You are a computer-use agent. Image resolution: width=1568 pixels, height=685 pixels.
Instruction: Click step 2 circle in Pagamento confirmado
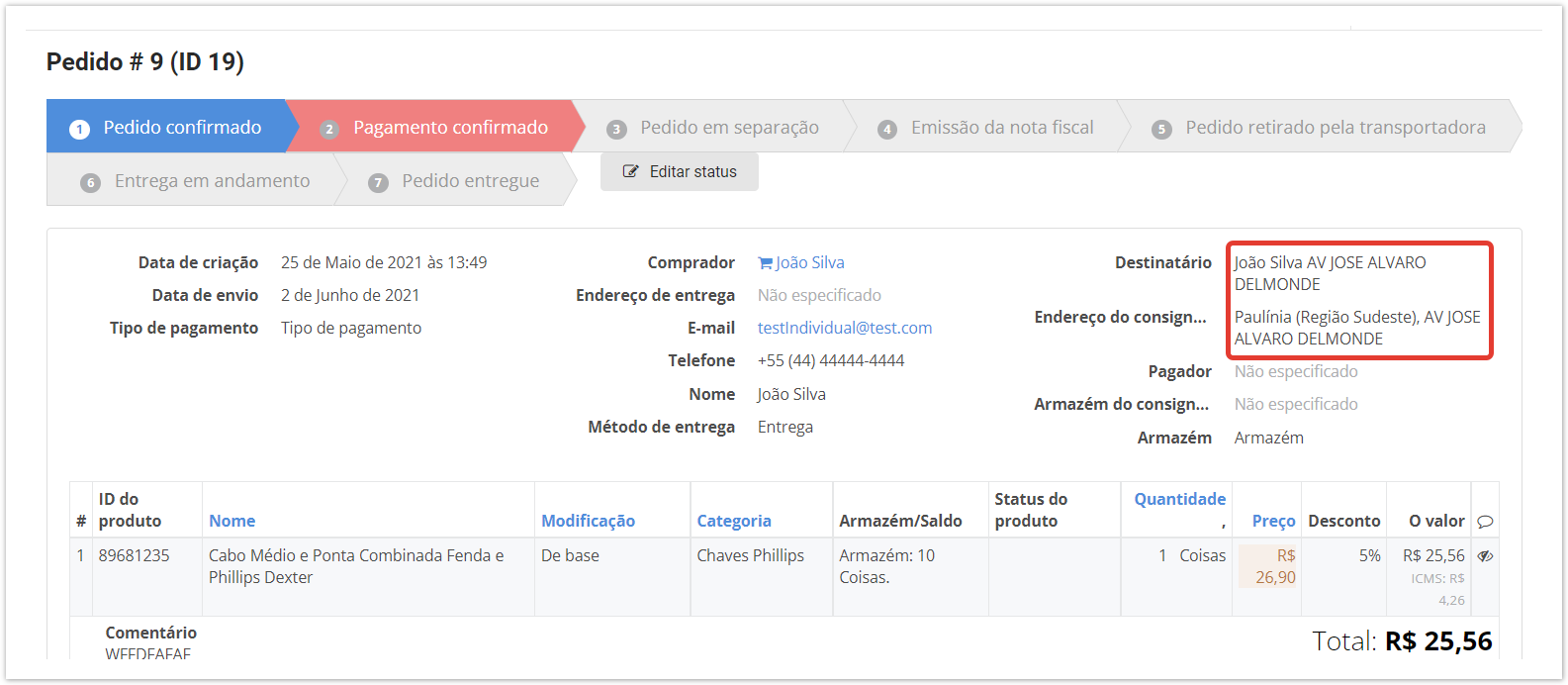[330, 129]
